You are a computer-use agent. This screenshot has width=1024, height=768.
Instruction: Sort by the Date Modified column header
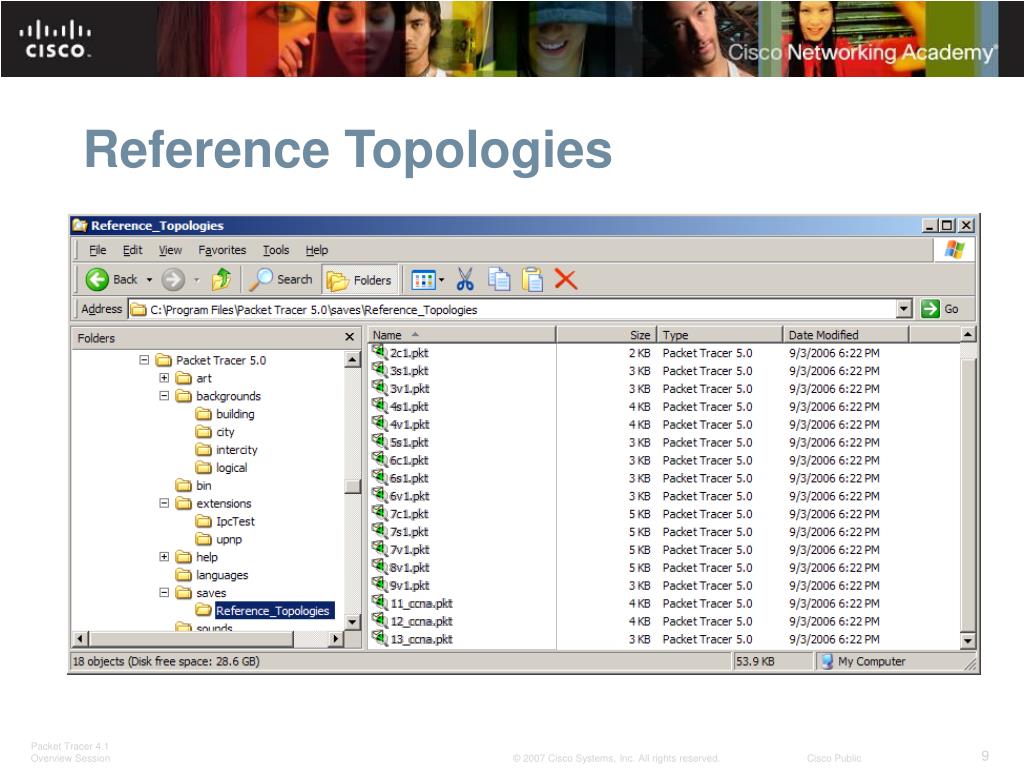click(846, 335)
